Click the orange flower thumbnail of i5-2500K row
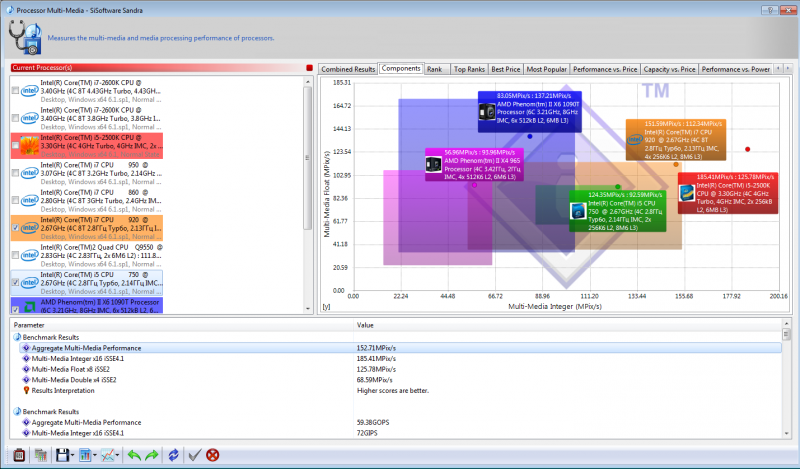This screenshot has height=469, width=800. point(30,146)
